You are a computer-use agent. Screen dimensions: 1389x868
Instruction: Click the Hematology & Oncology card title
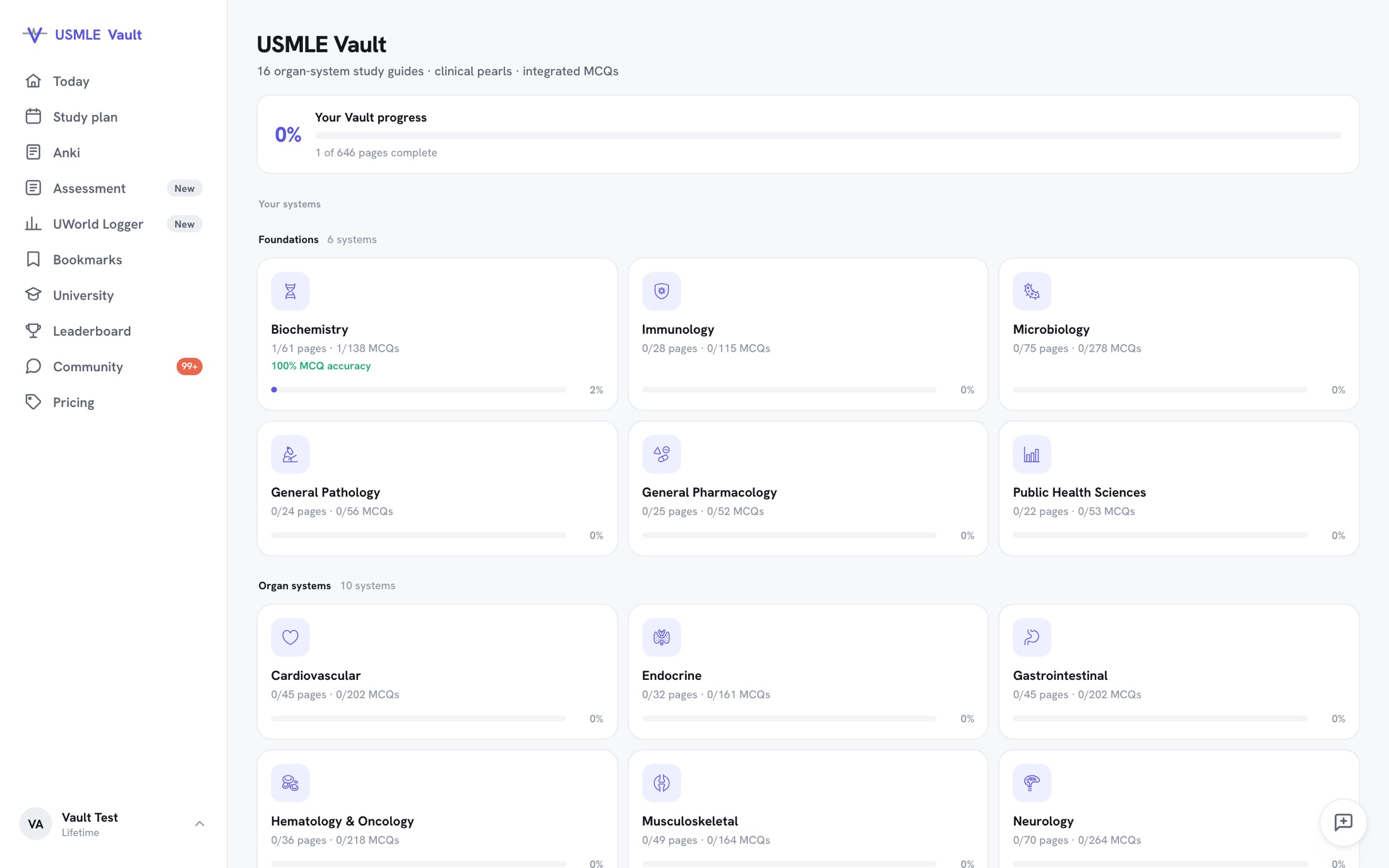(342, 821)
